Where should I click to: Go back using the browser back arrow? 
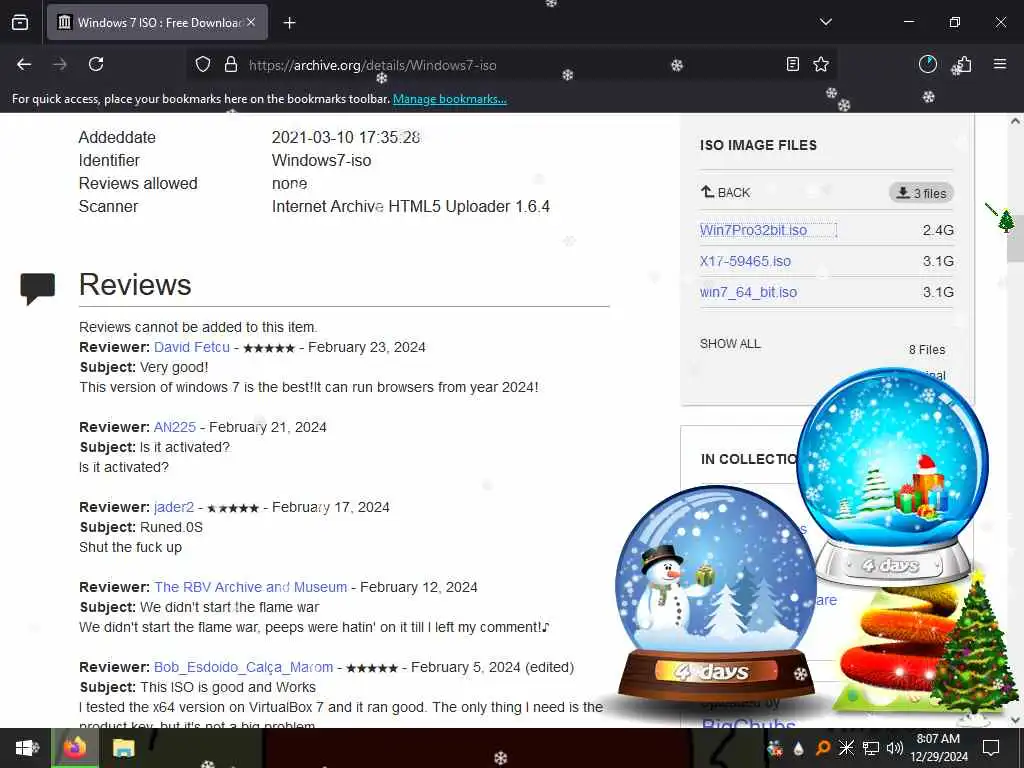tap(24, 64)
